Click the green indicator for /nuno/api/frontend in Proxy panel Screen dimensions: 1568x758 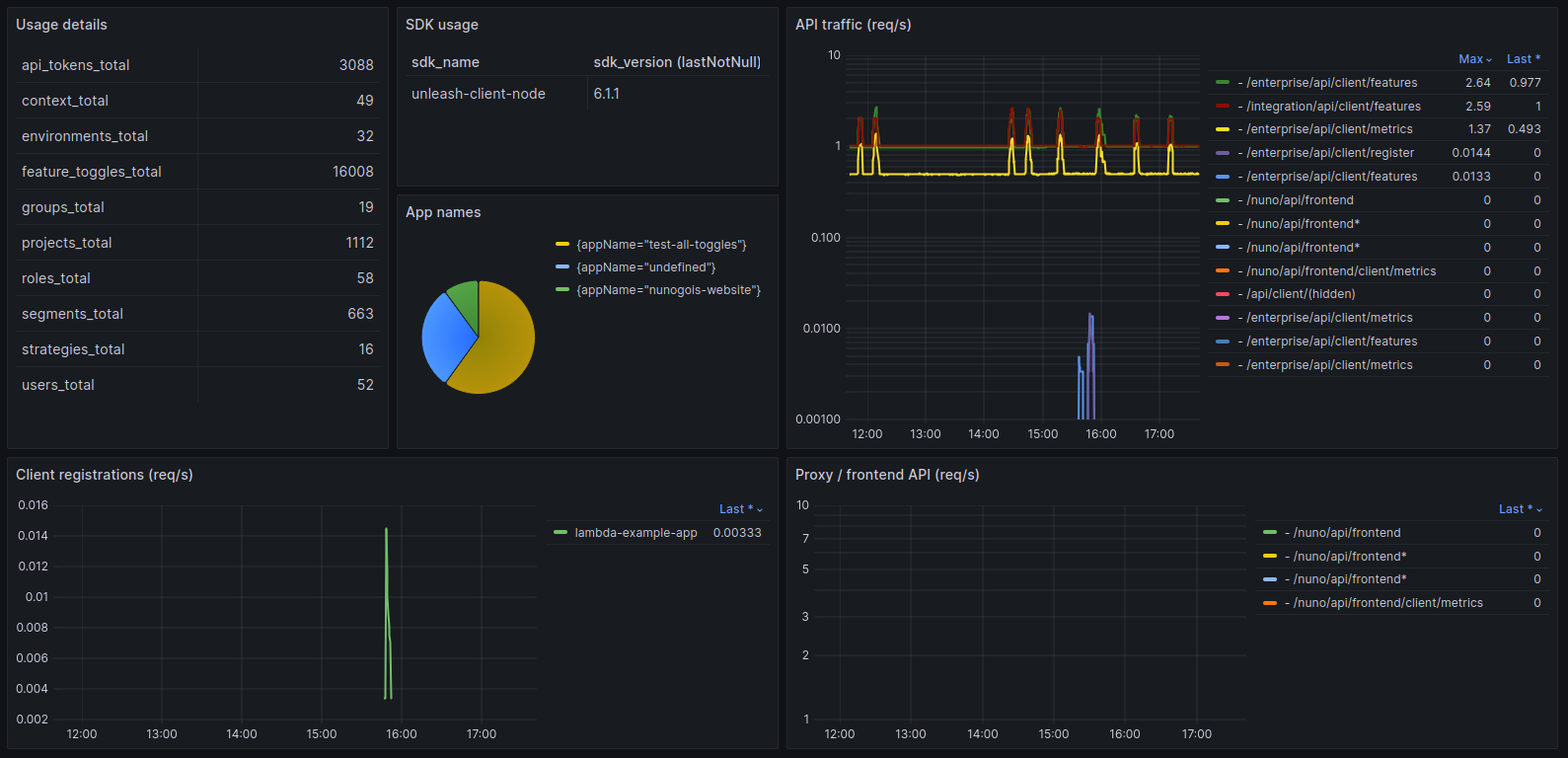[1270, 533]
